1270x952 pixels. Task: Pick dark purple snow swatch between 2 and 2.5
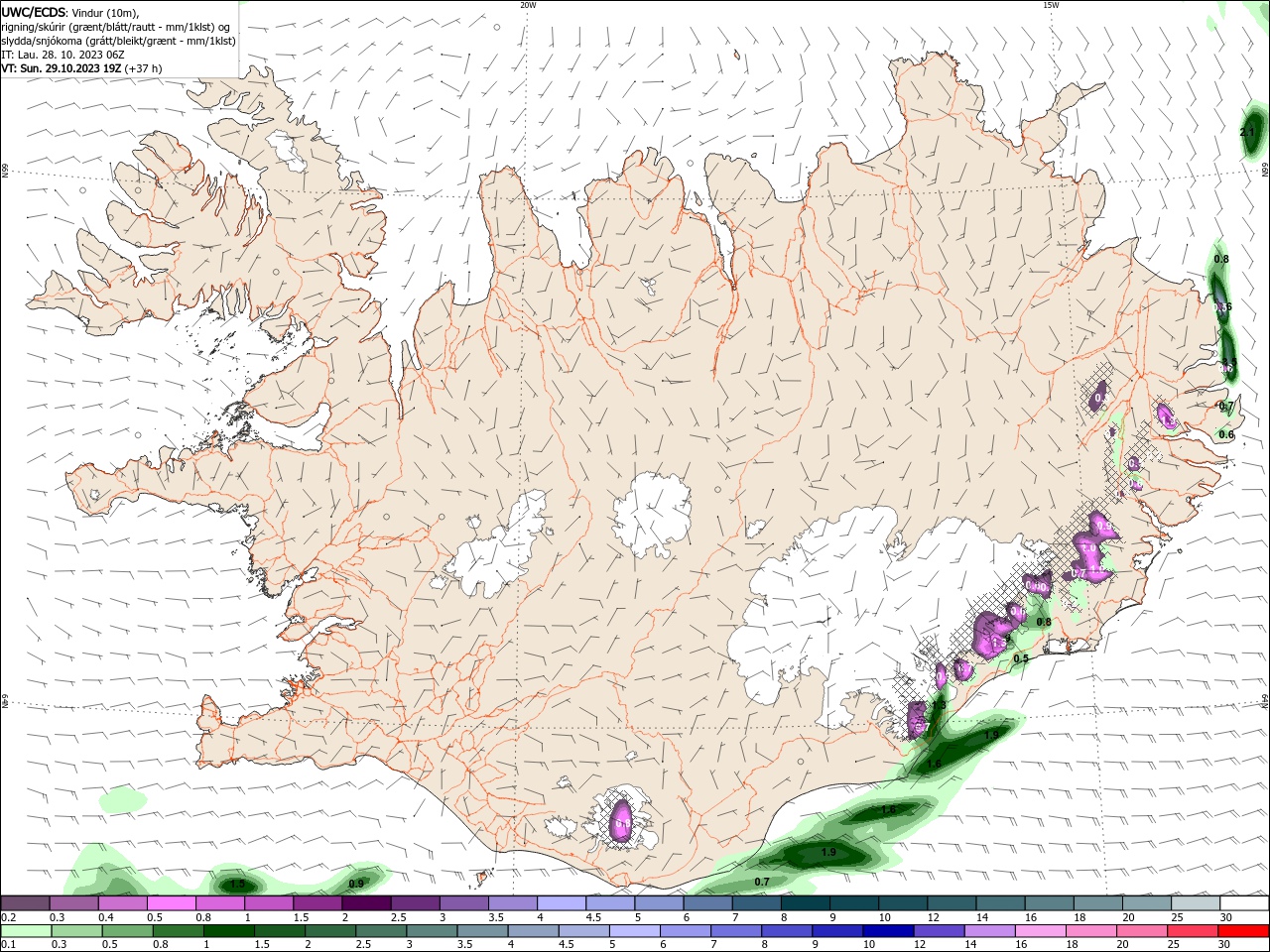[x=365, y=903]
